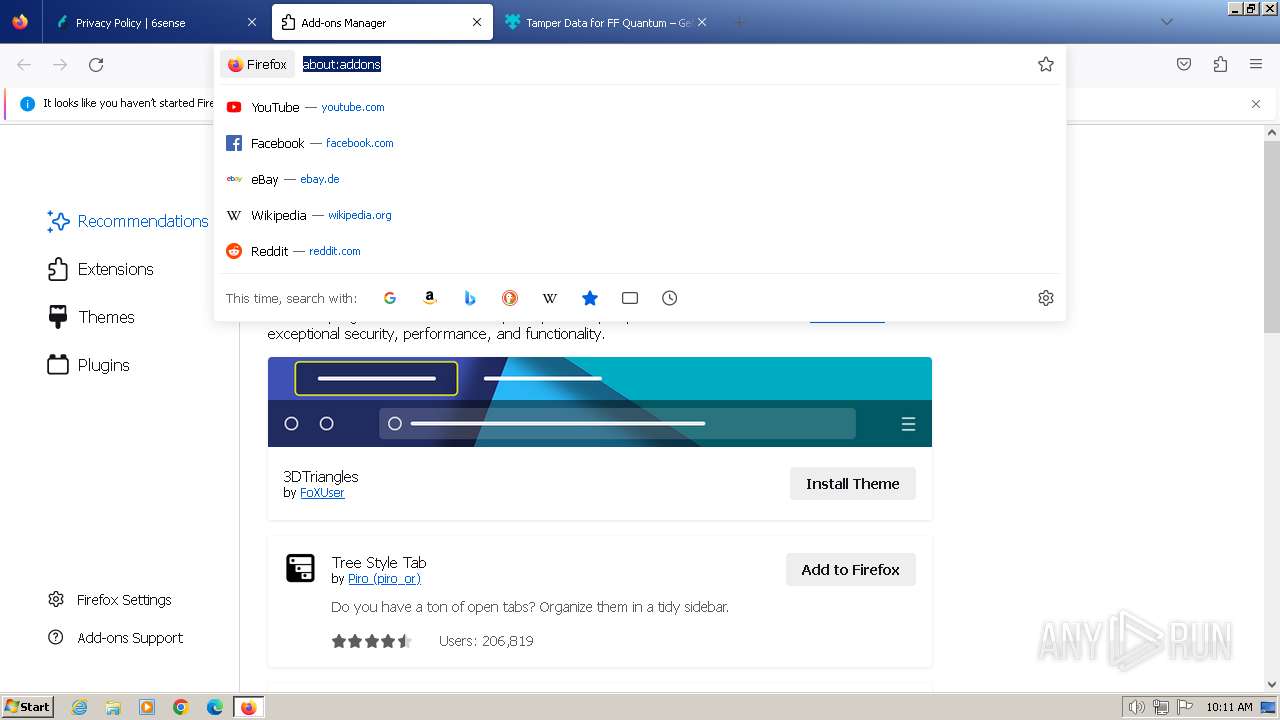The height and width of the screenshot is (720, 1280).
Task: Click the Firefox taskbar button
Action: pyautogui.click(x=248, y=707)
